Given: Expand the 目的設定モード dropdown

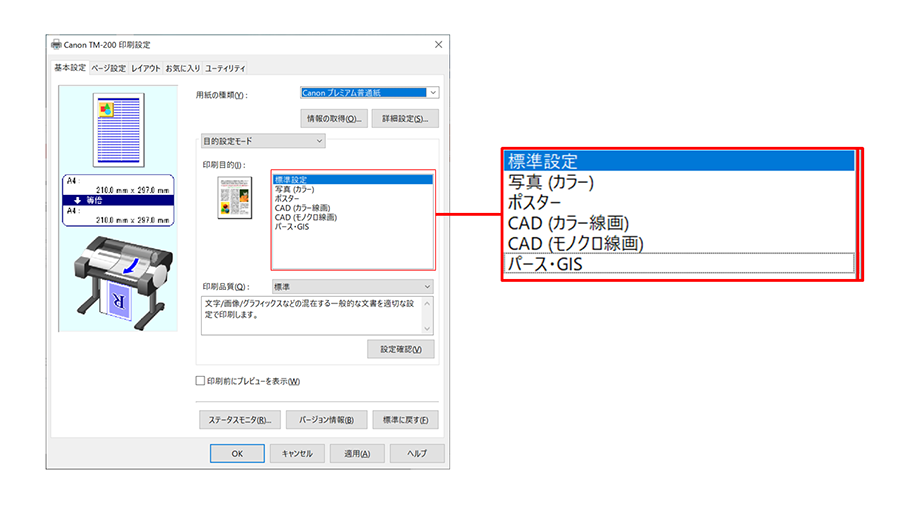Looking at the screenshot, I should tap(263, 142).
